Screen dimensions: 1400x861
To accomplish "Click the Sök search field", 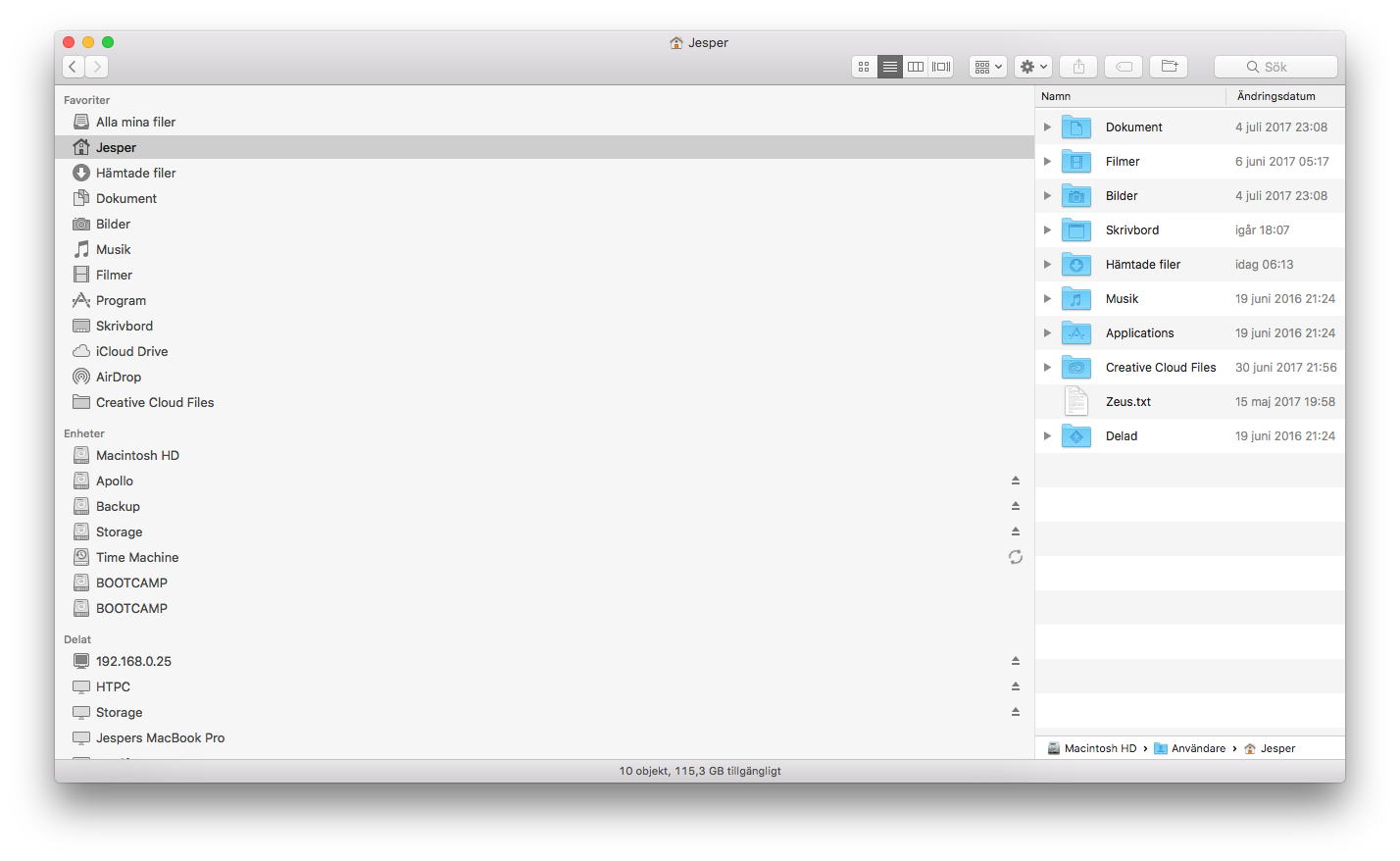I will tap(1275, 67).
